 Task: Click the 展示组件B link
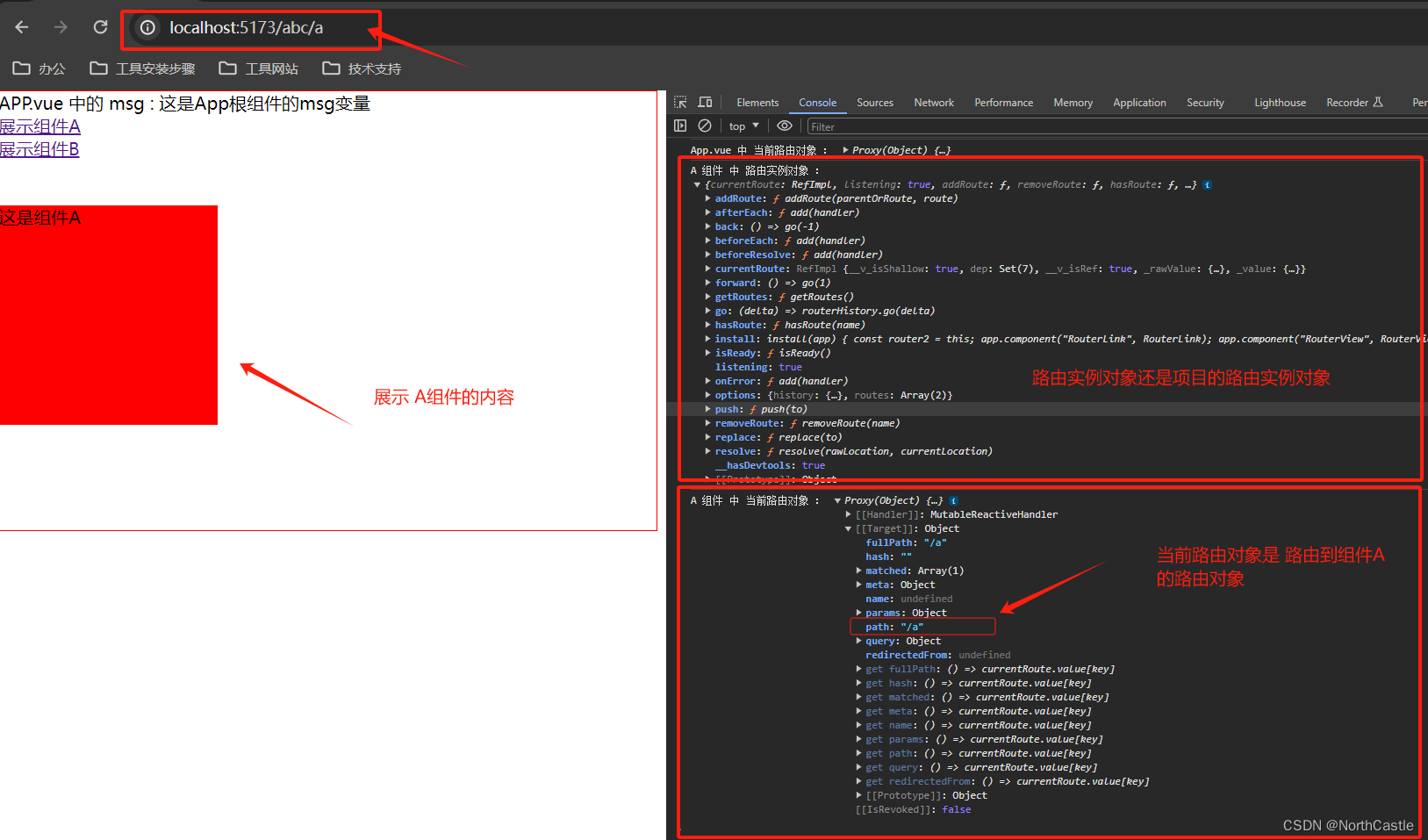(39, 149)
